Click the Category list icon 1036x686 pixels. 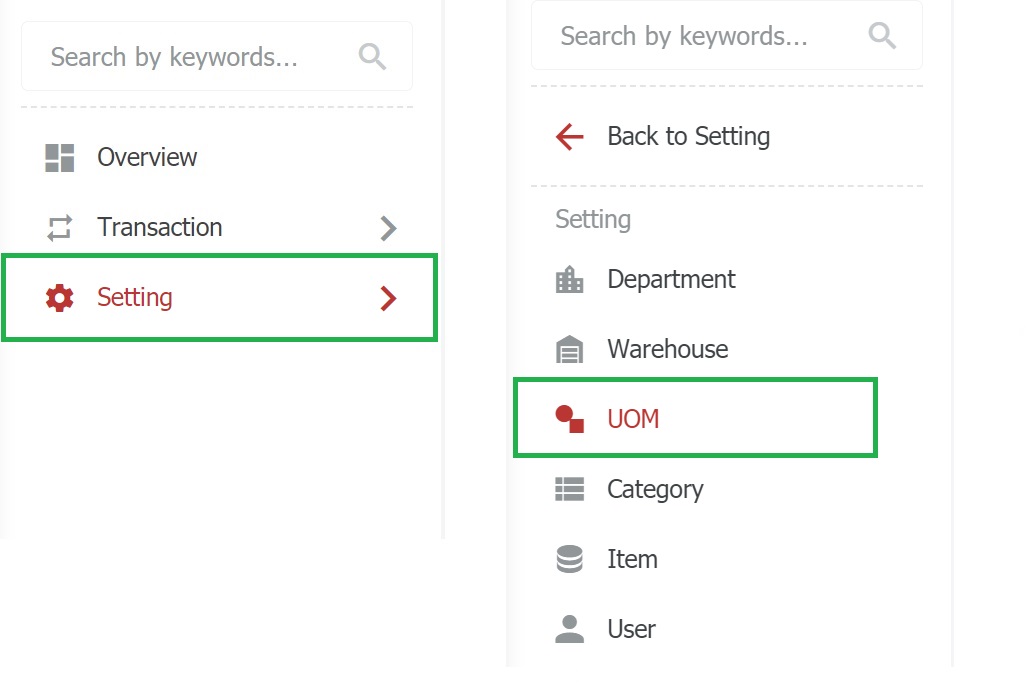569,489
